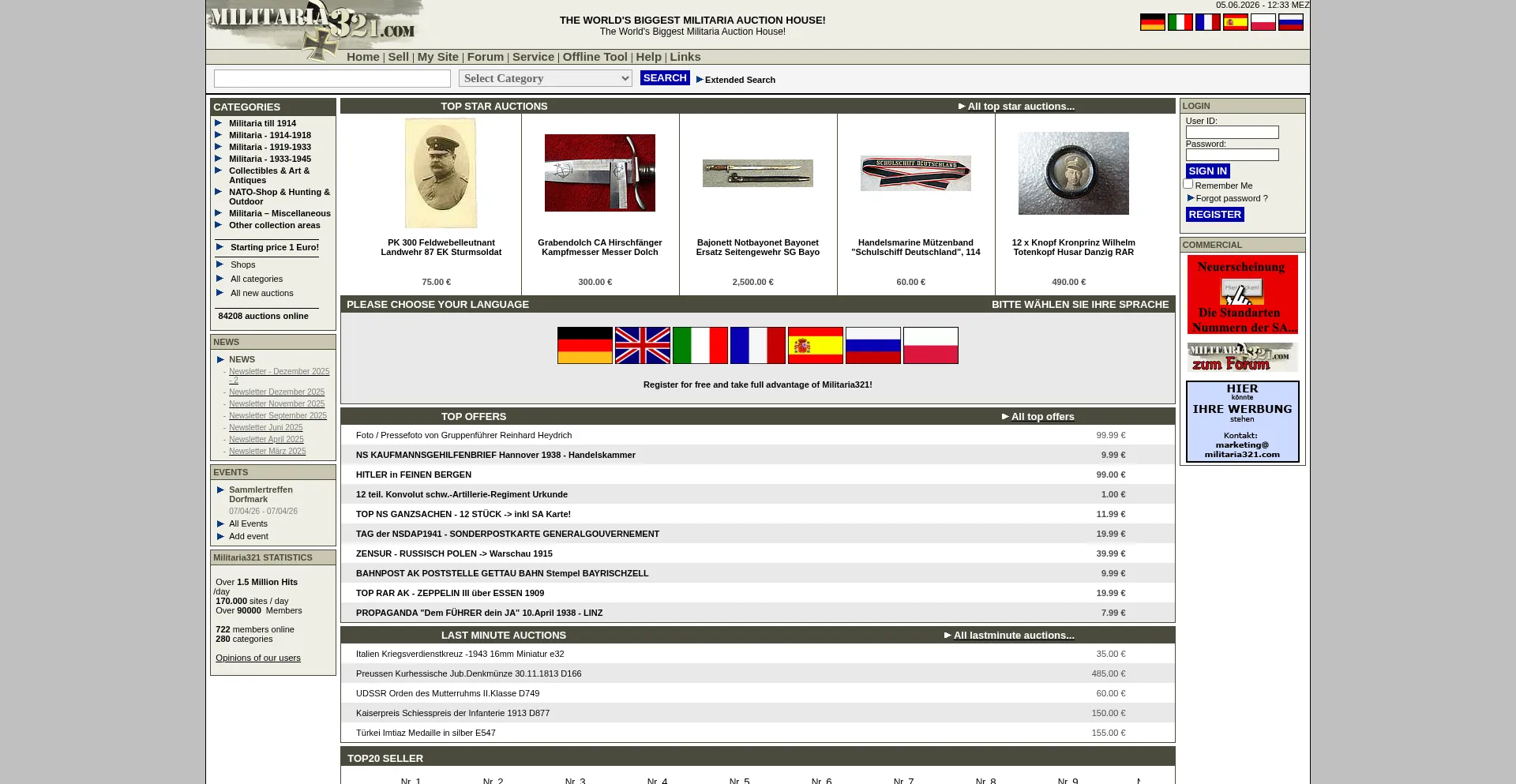Choose Russian language with large flag
Viewport: 1516px width, 784px height.
click(872, 346)
